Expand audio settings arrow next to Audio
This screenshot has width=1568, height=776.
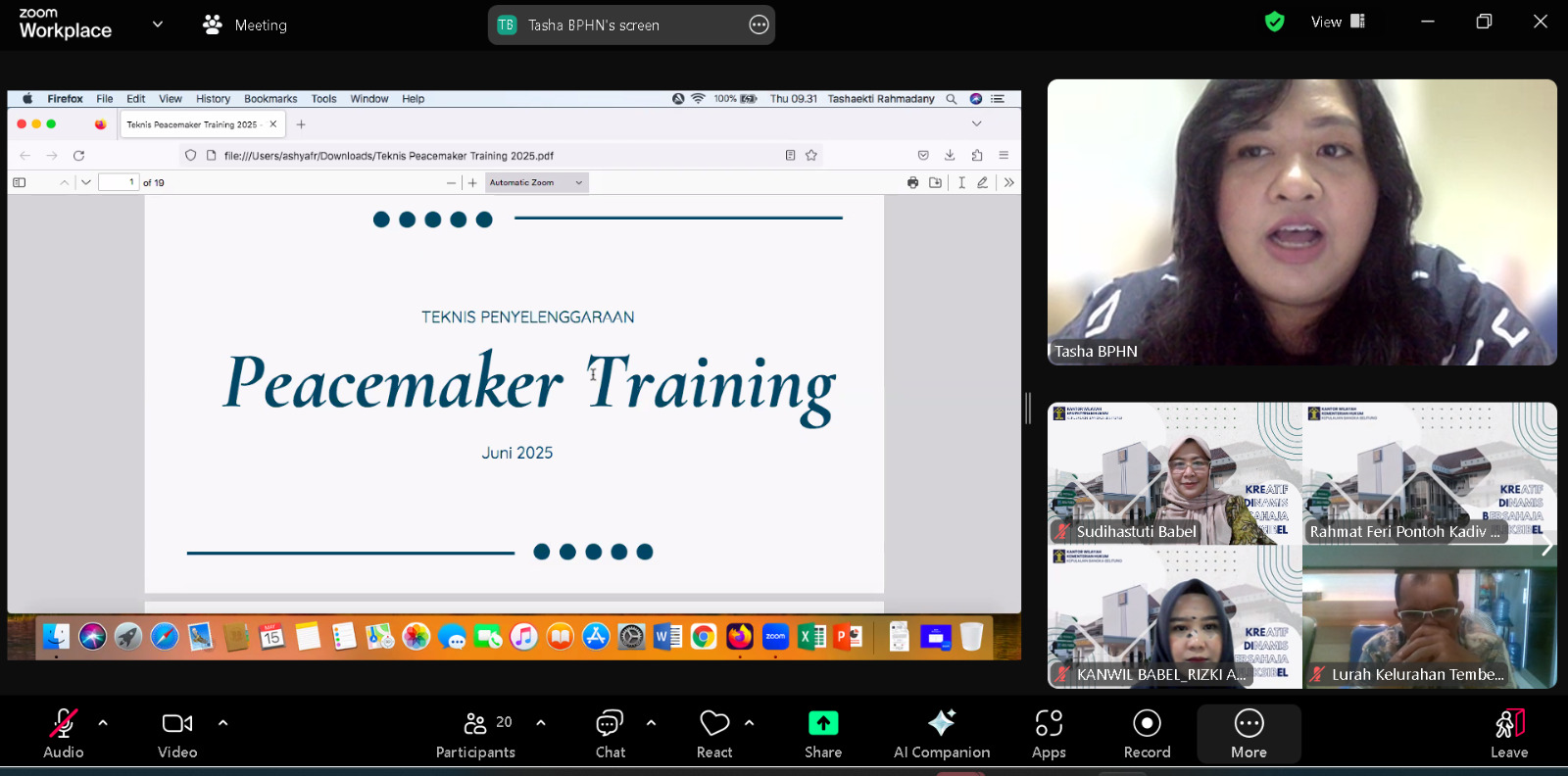[x=103, y=723]
